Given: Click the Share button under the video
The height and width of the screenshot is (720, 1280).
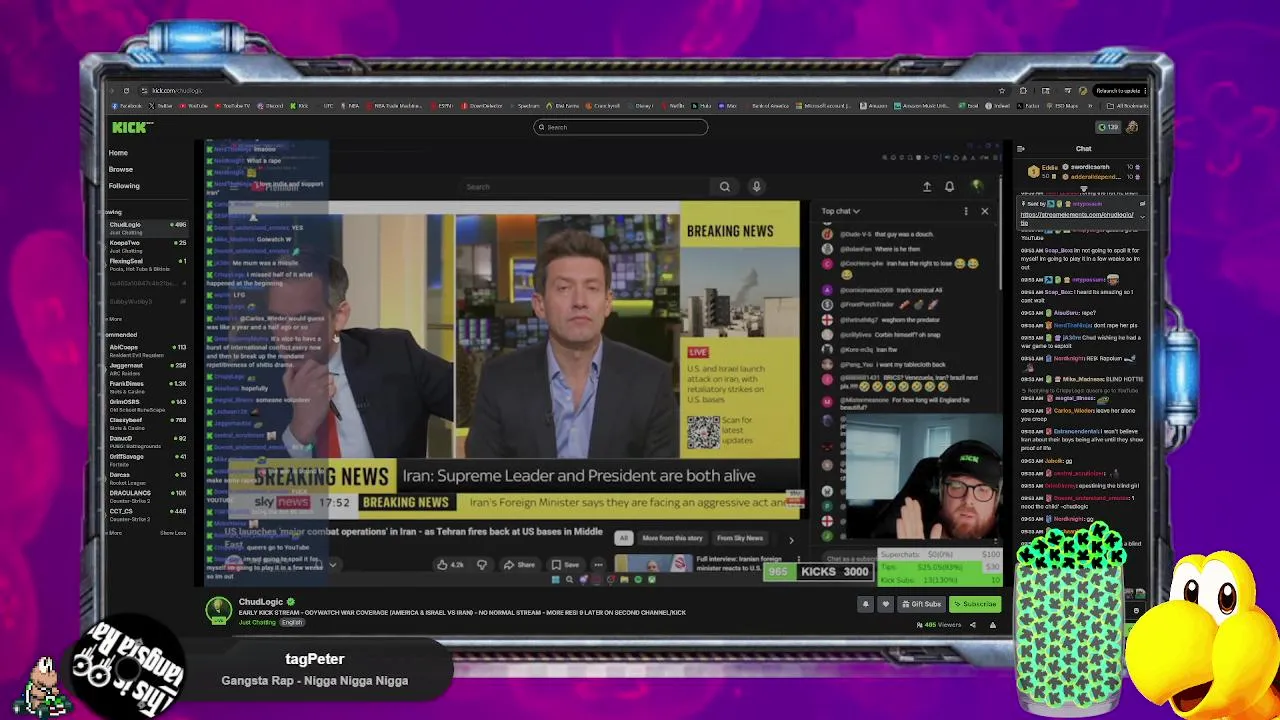Looking at the screenshot, I should pyautogui.click(x=519, y=565).
